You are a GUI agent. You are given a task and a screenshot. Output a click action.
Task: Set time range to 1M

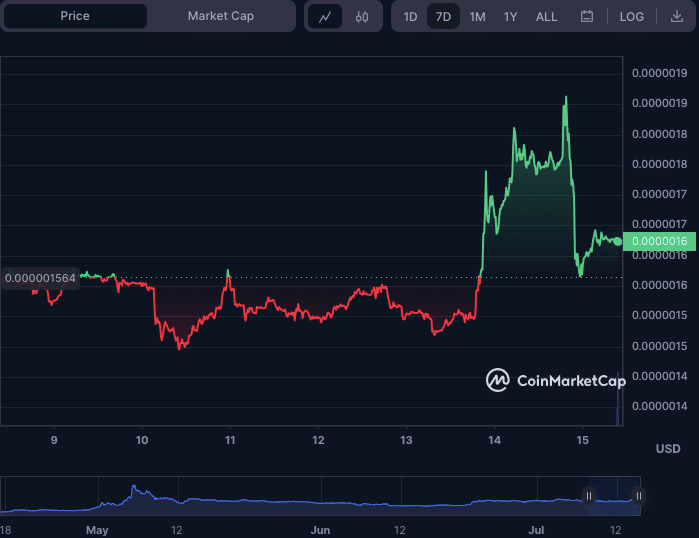[478, 17]
